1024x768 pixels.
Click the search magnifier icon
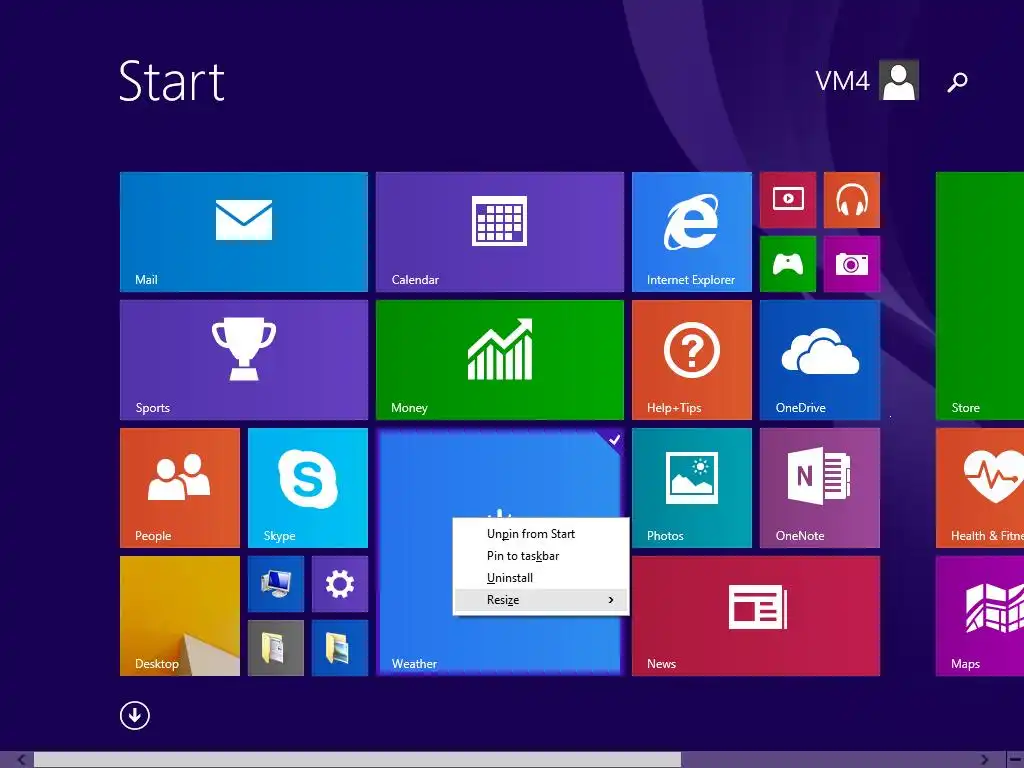point(957,82)
